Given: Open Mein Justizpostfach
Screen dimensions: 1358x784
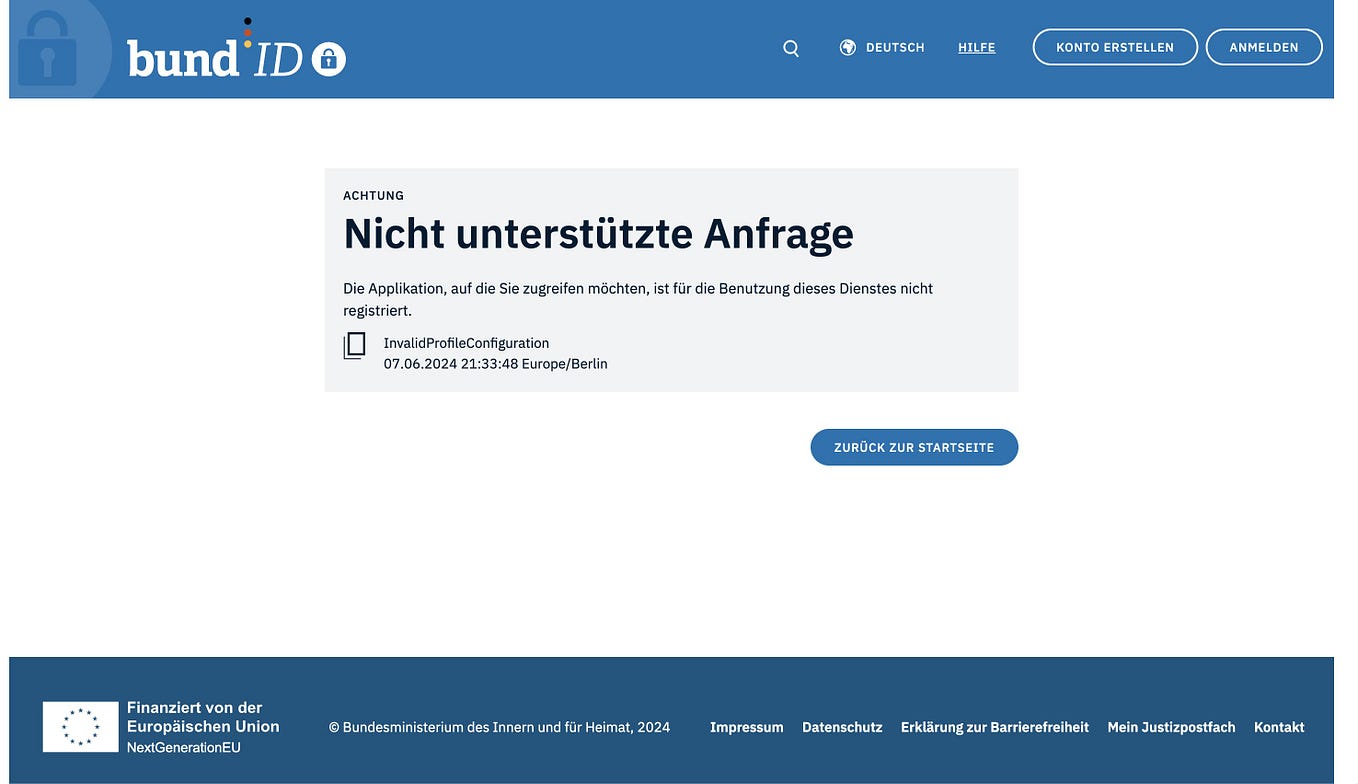Looking at the screenshot, I should (1171, 727).
